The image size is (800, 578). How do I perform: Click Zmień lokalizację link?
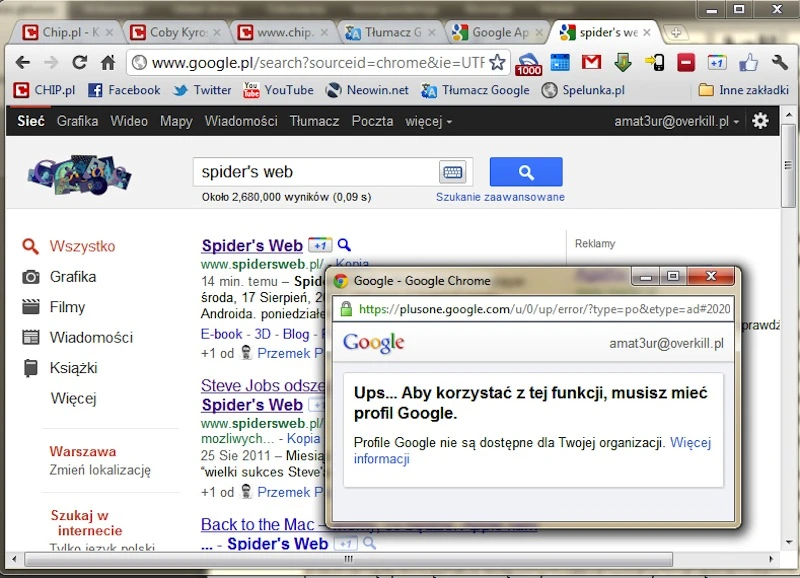tap(100, 470)
